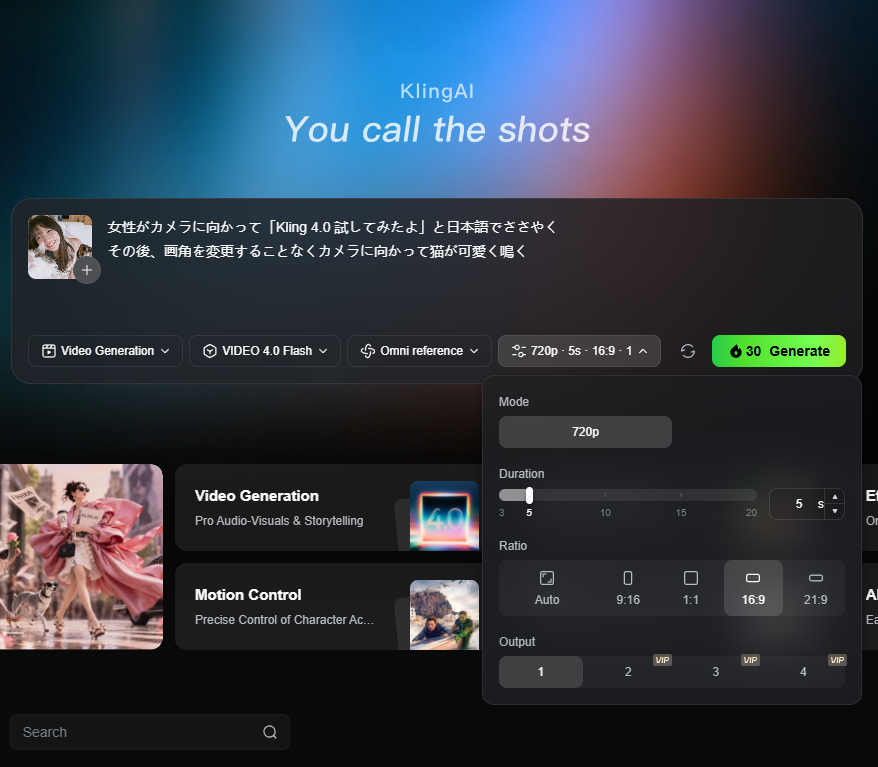Image resolution: width=878 pixels, height=767 pixels.
Task: Click the duration slider handle
Action: point(529,495)
